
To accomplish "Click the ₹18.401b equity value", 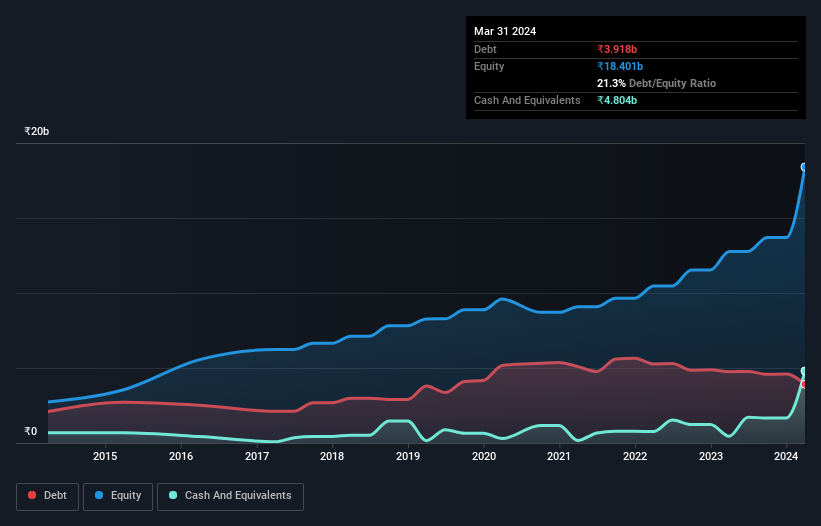I will (620, 66).
